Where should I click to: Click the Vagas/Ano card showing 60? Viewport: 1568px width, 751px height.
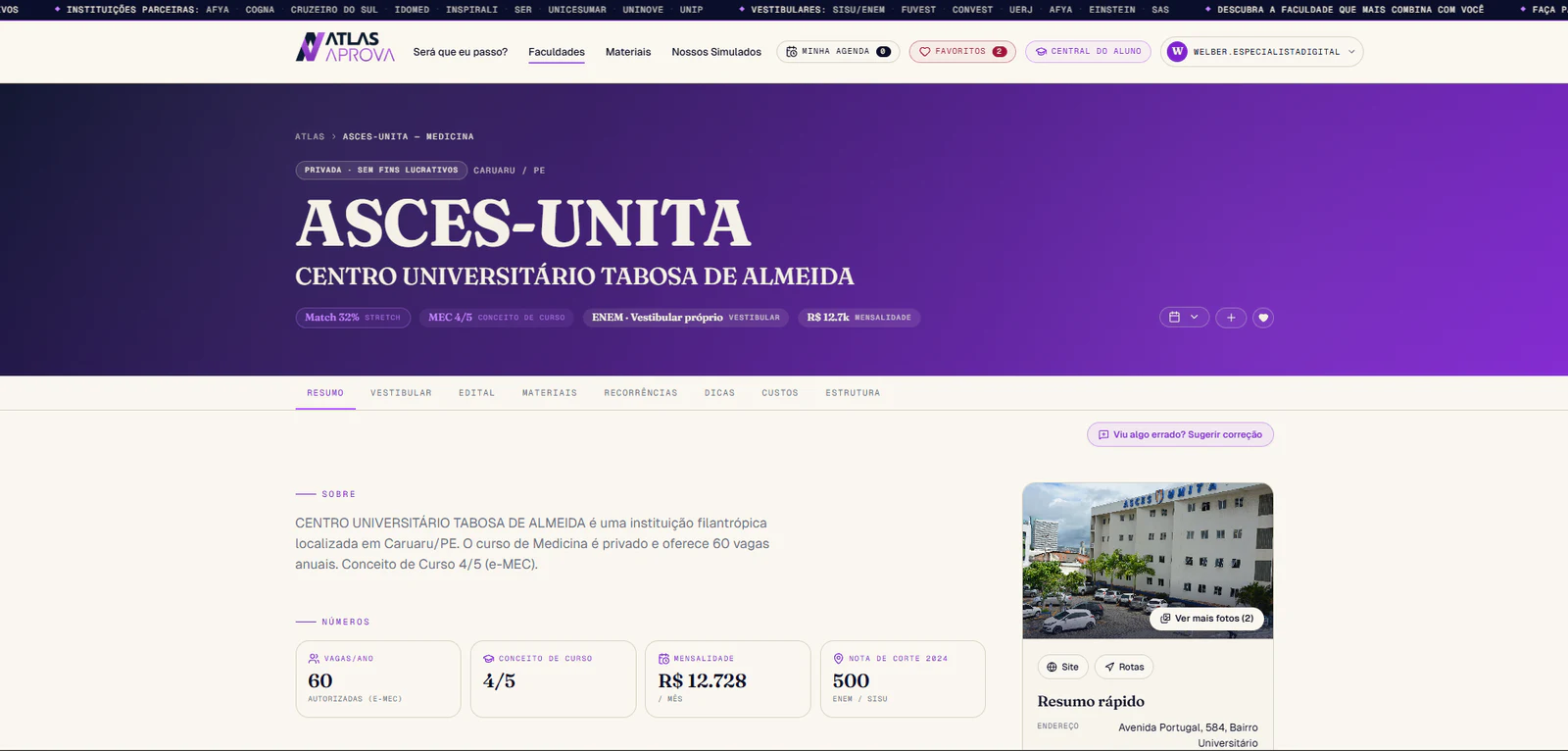pos(378,679)
